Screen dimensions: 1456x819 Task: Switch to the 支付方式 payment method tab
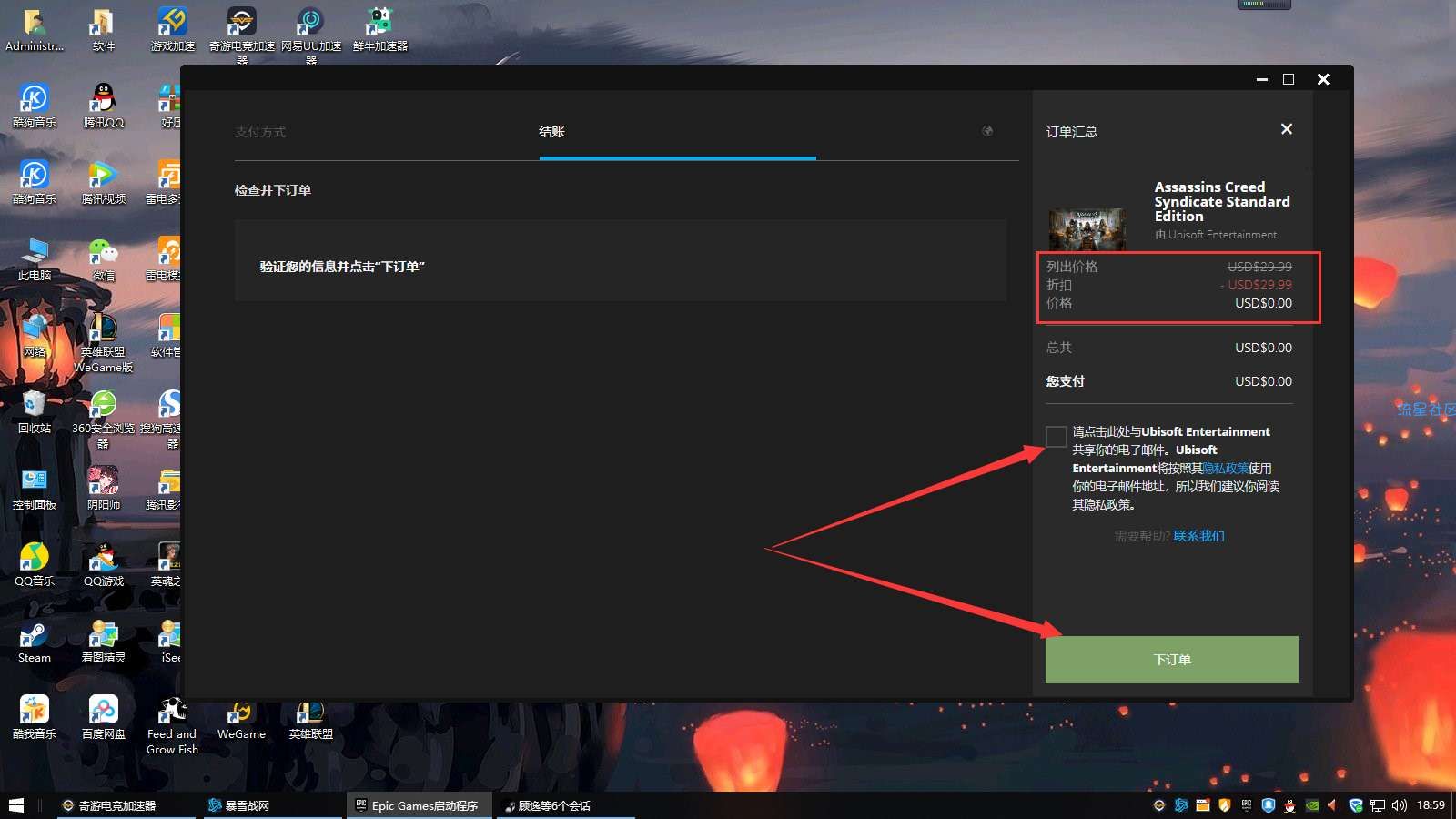pos(260,132)
